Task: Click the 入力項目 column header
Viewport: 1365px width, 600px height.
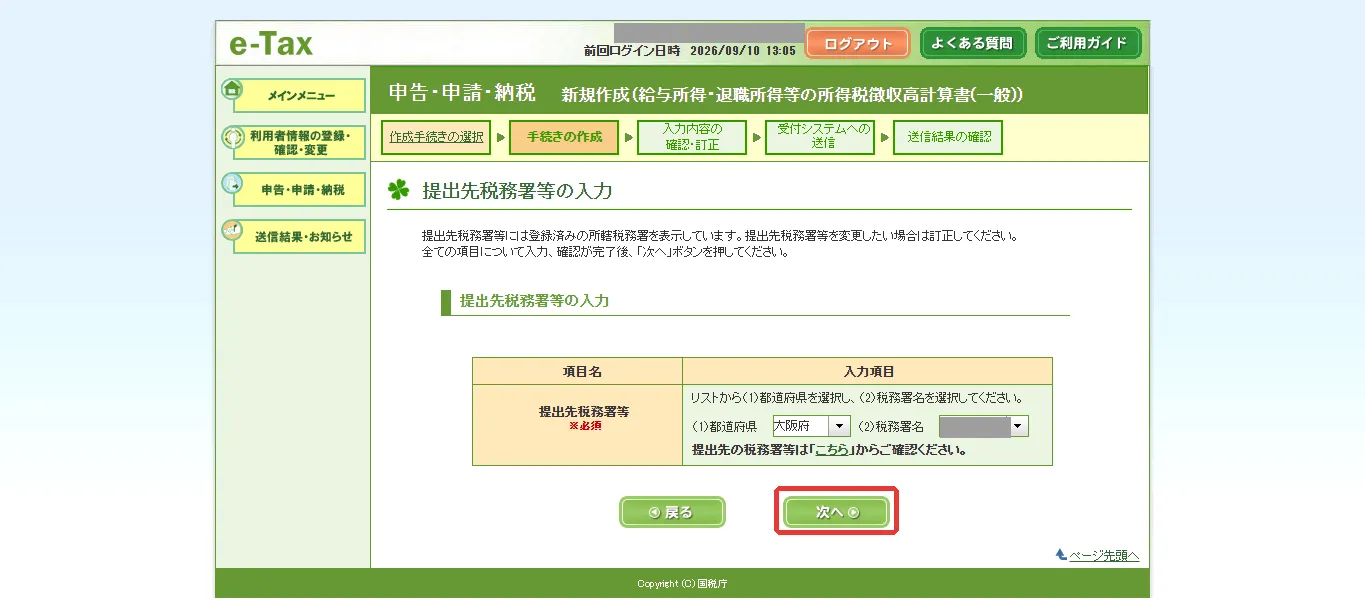Action: (869, 371)
